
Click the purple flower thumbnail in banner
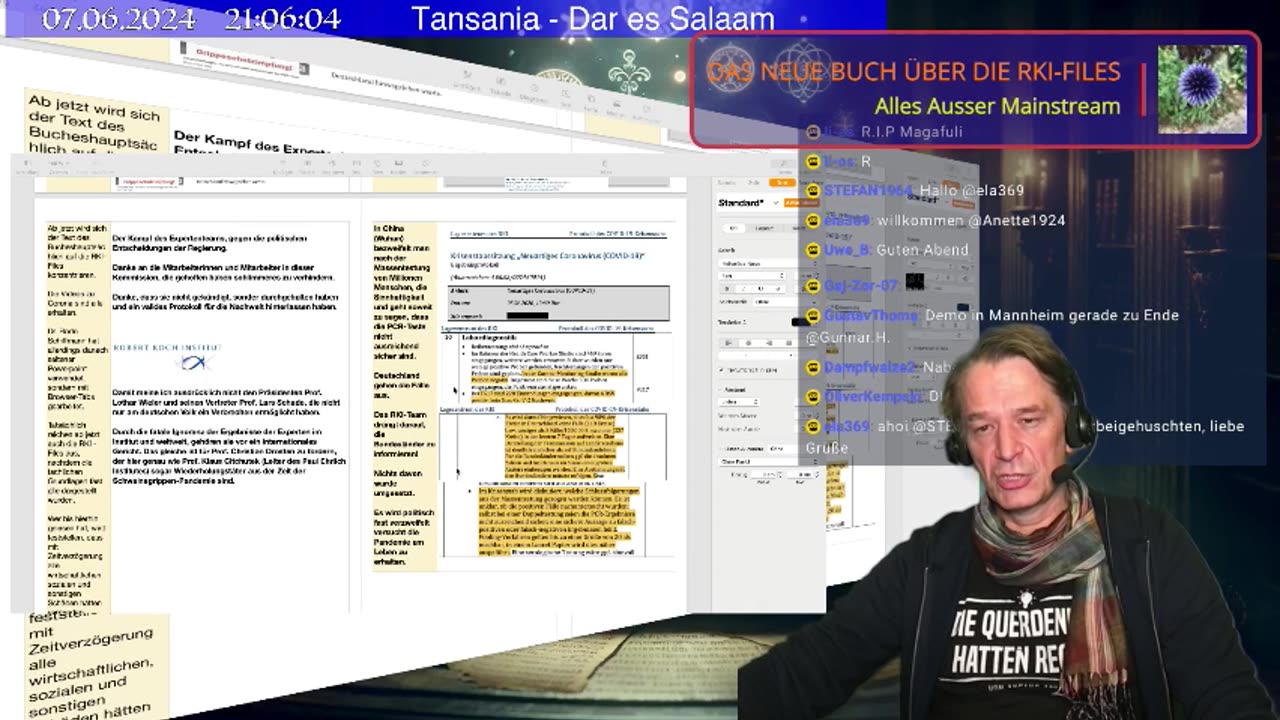coord(1202,89)
